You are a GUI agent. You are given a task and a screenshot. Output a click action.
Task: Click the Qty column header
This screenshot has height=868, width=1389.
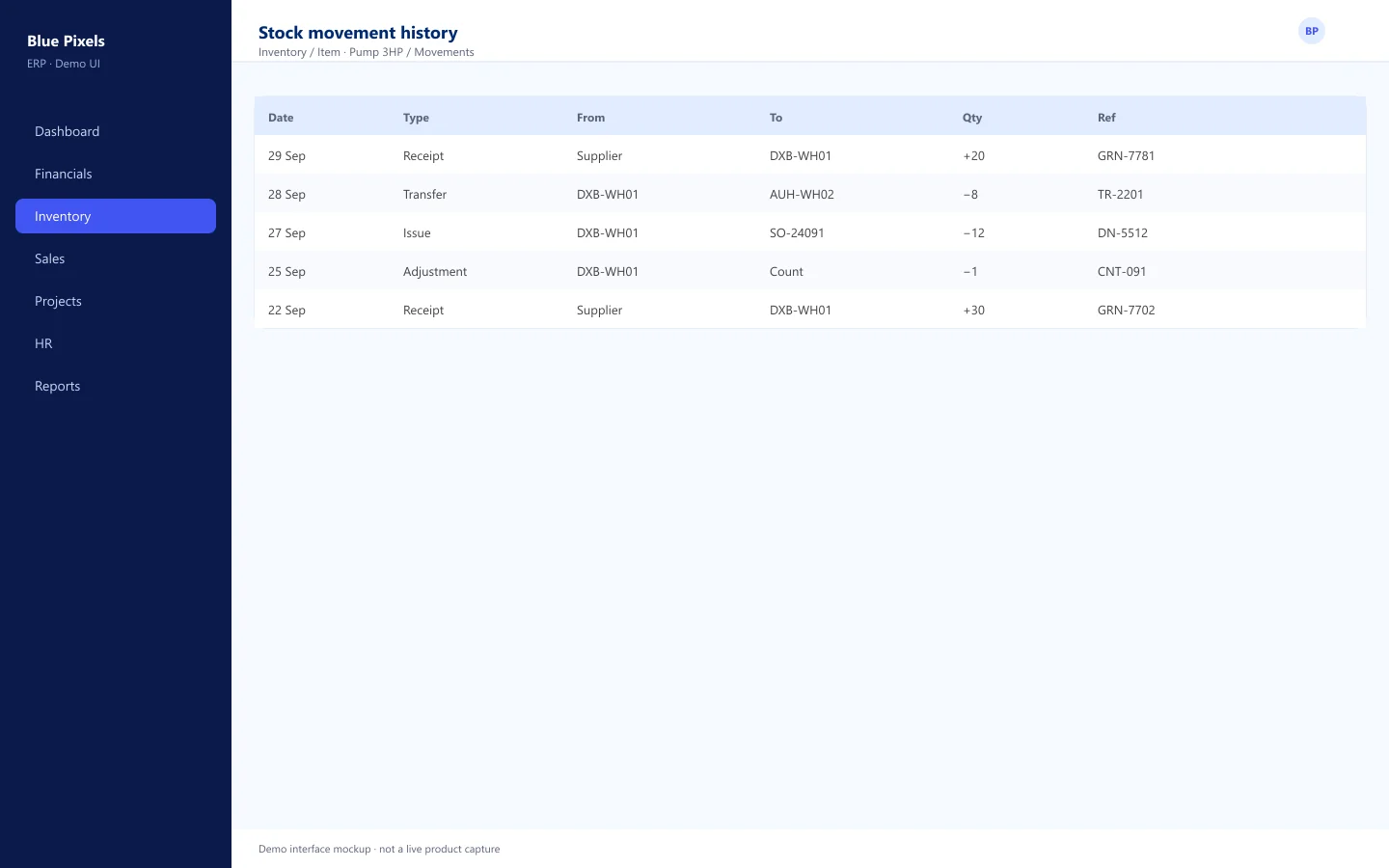pyautogui.click(x=971, y=118)
